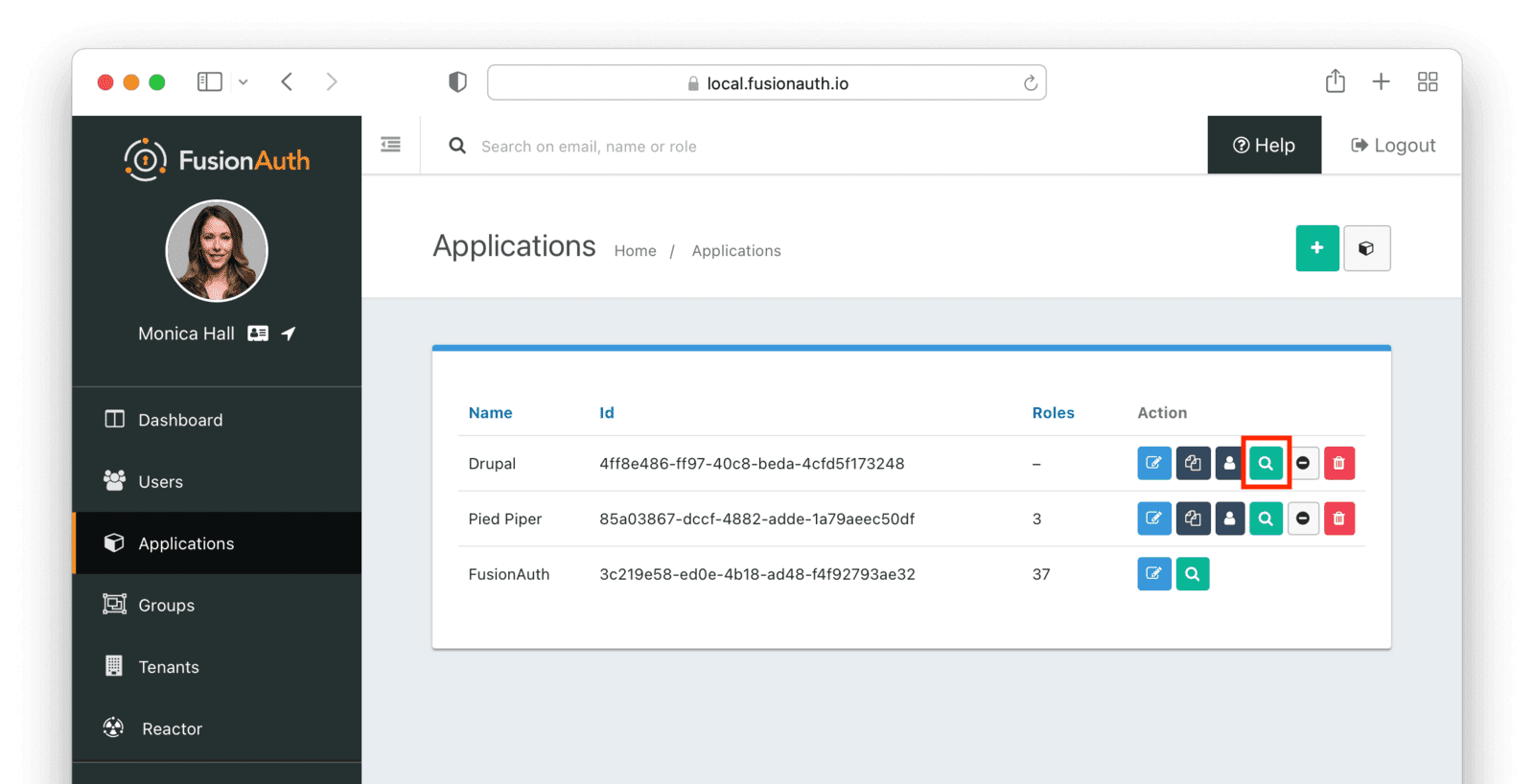Screen dimensions: 1534x784
Task: Focus the user search field
Action: (815, 146)
